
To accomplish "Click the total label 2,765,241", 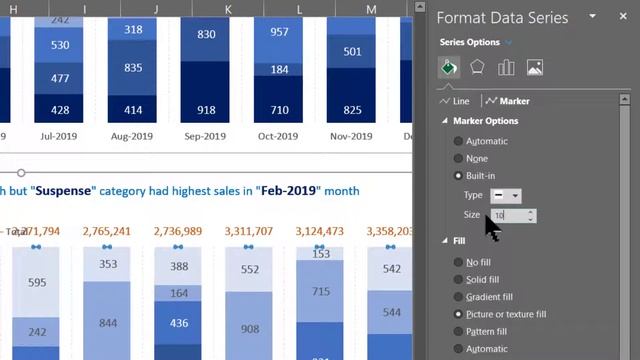I will click(x=107, y=231).
